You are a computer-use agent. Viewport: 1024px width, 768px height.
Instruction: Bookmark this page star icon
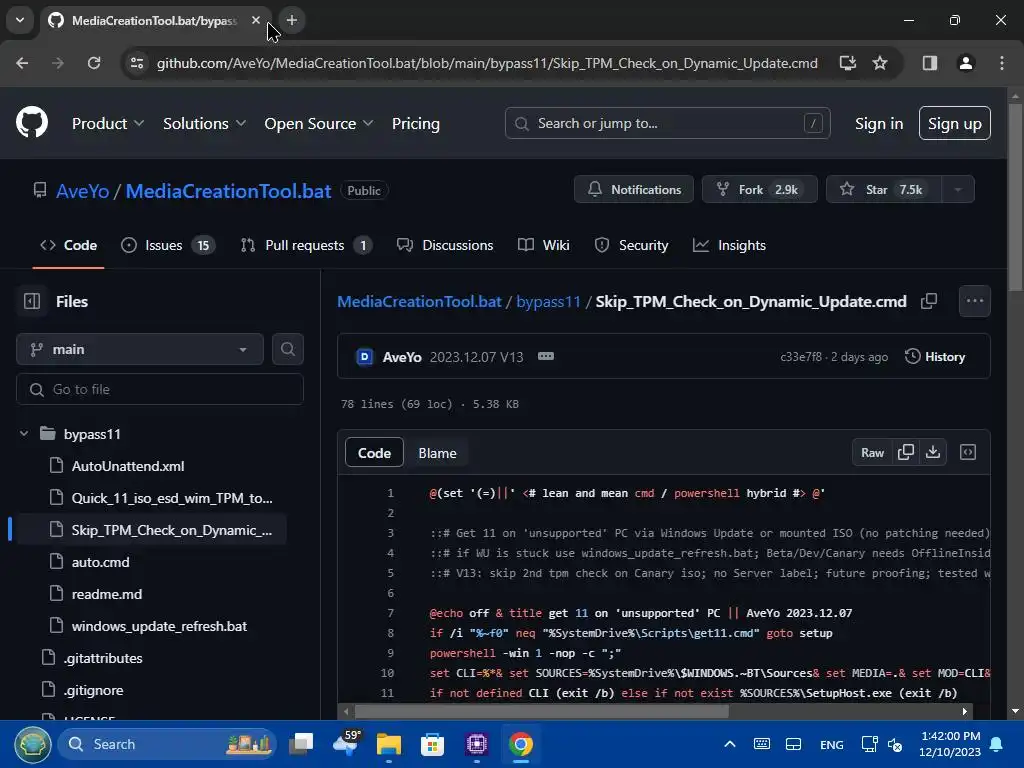tap(880, 63)
